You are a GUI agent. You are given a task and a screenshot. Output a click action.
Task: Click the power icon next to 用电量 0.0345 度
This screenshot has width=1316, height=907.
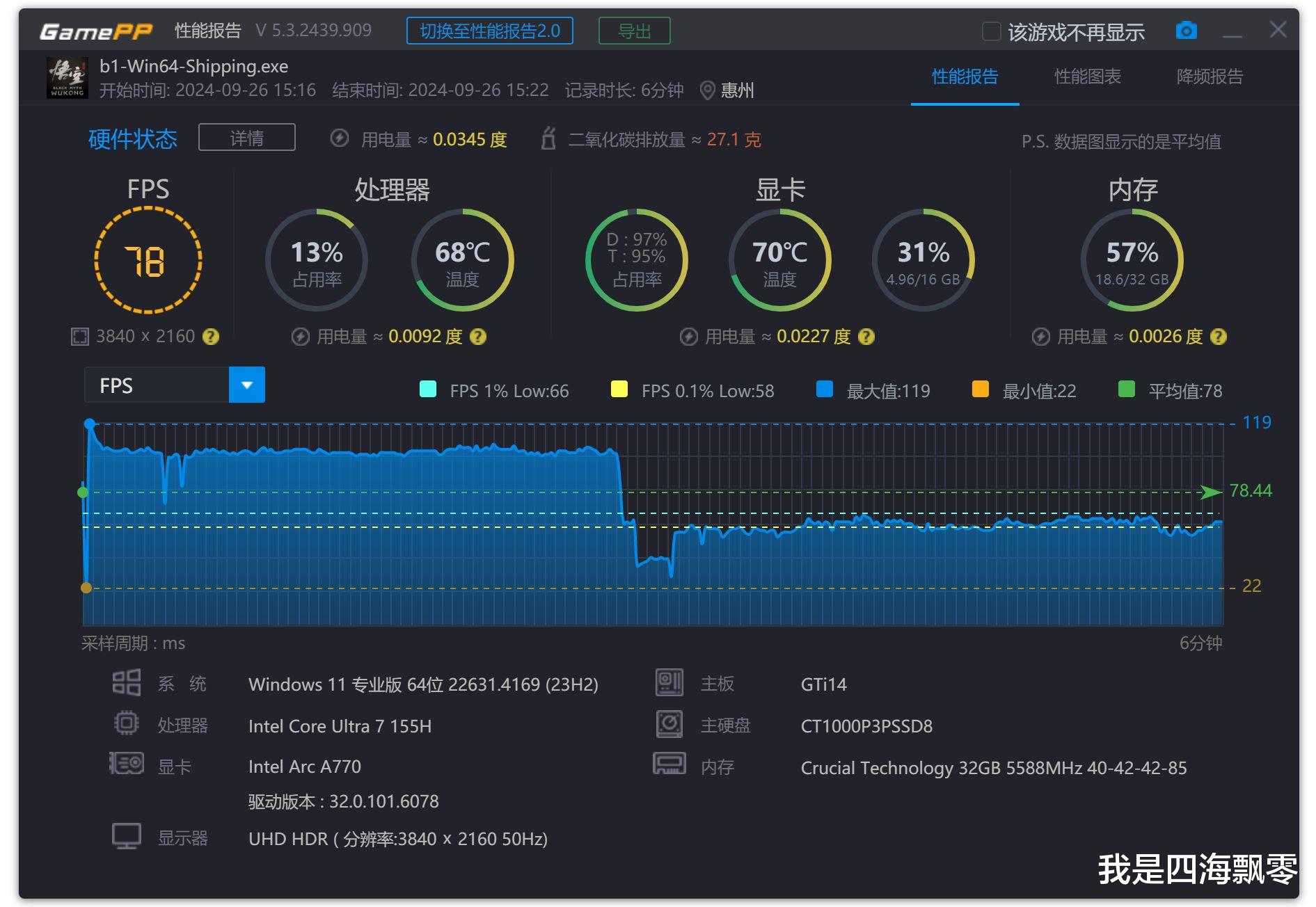(x=340, y=138)
